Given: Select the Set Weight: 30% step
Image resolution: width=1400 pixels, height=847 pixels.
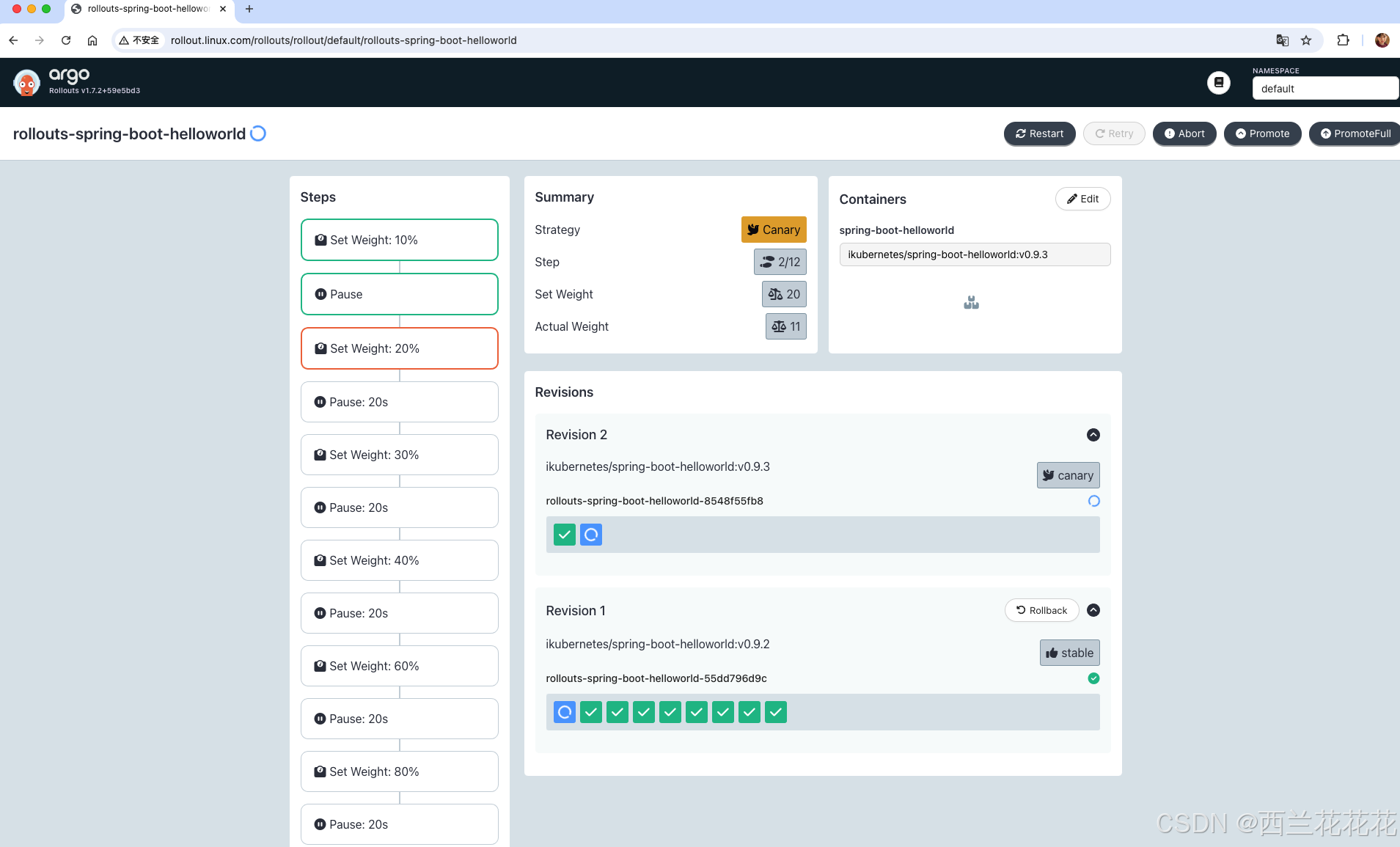Looking at the screenshot, I should [400, 455].
